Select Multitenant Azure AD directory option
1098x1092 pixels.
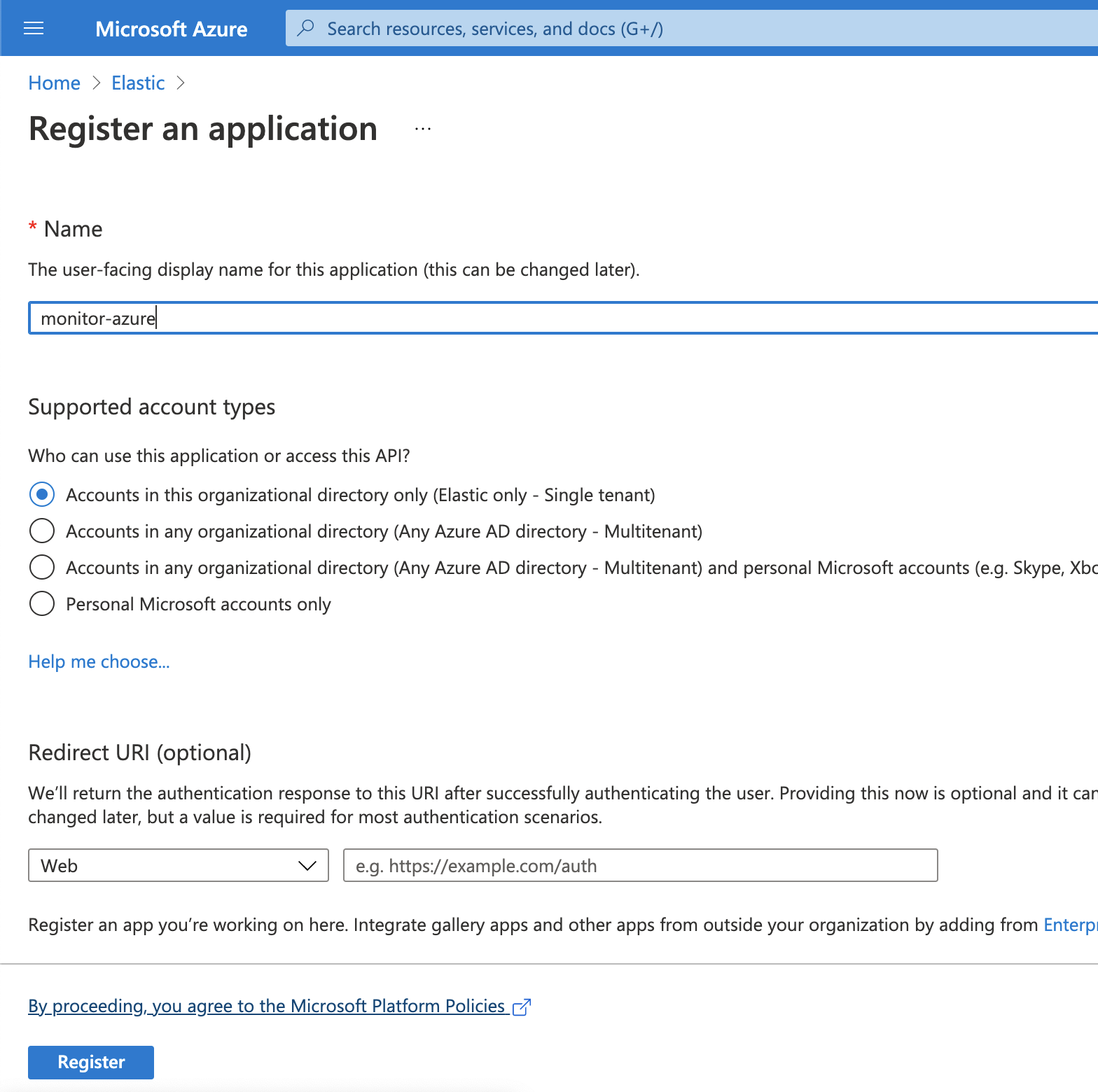(x=42, y=531)
